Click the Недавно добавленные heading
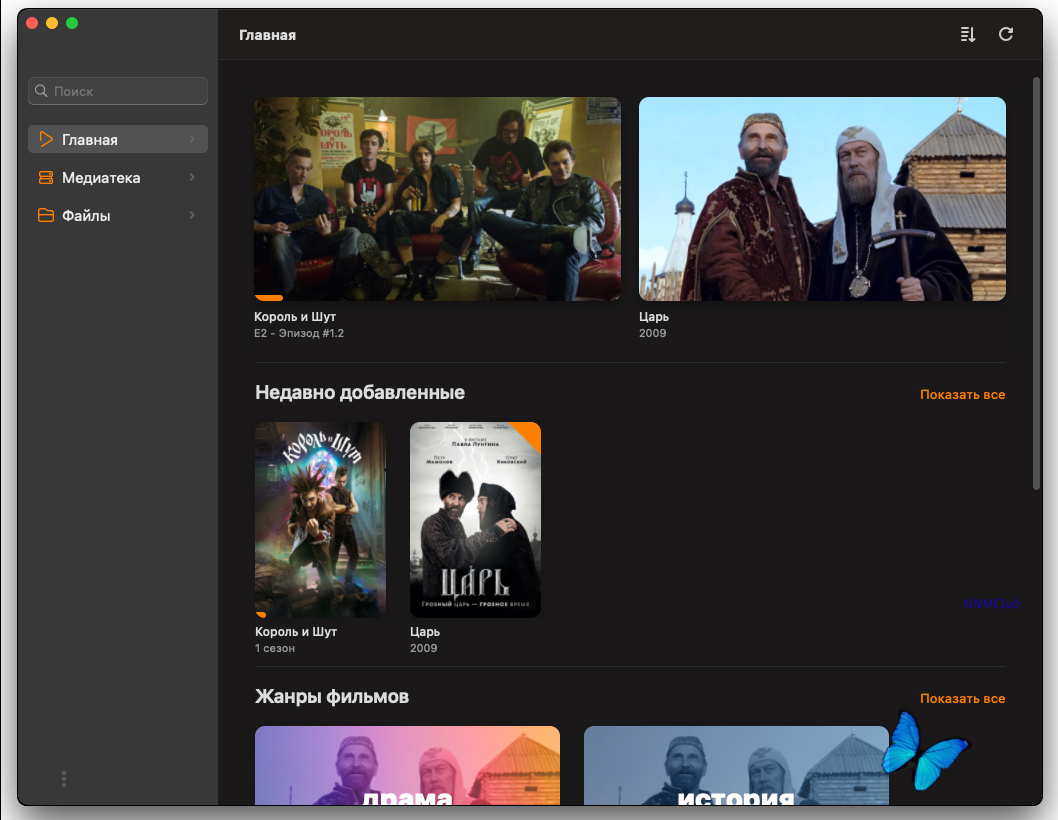 360,393
